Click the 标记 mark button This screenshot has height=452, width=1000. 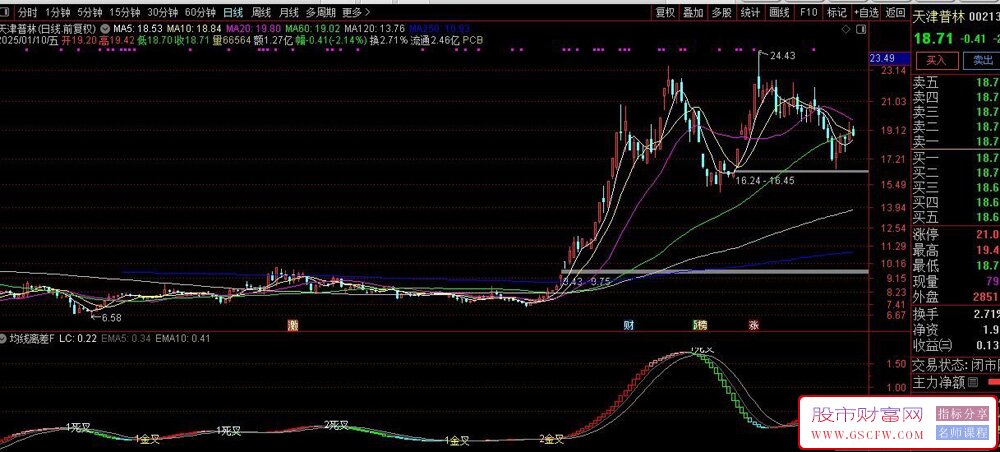836,11
